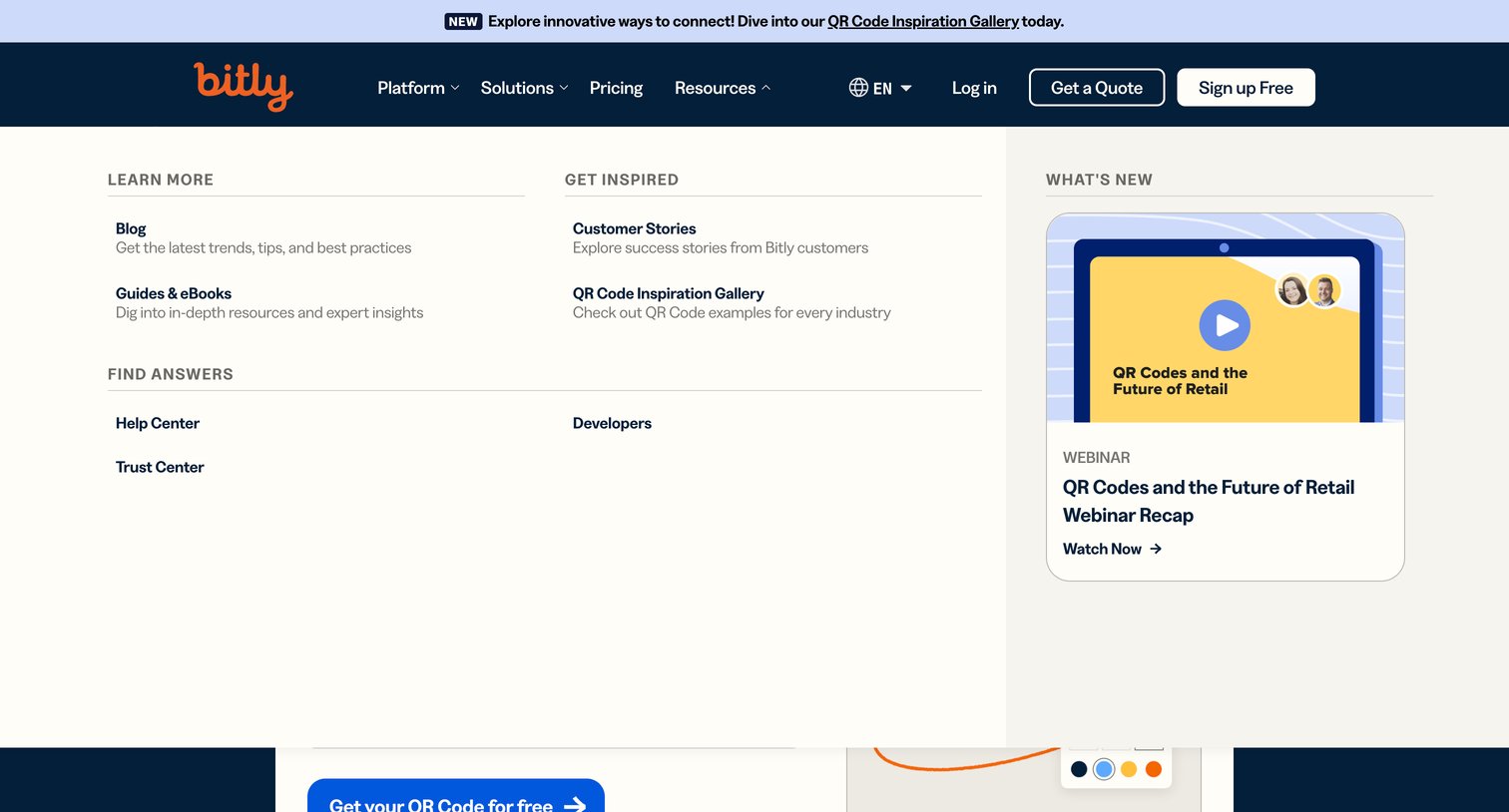Viewport: 1509px width, 812px height.
Task: Collapse the Resources menu
Action: pos(723,88)
